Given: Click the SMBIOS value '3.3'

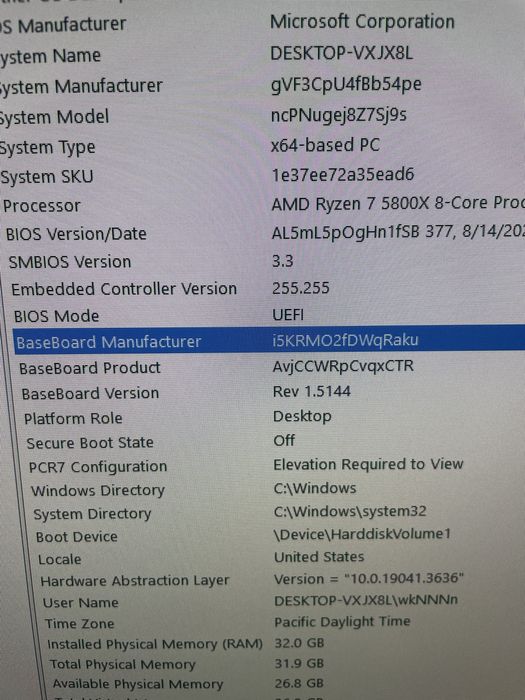Looking at the screenshot, I should pos(283,261).
